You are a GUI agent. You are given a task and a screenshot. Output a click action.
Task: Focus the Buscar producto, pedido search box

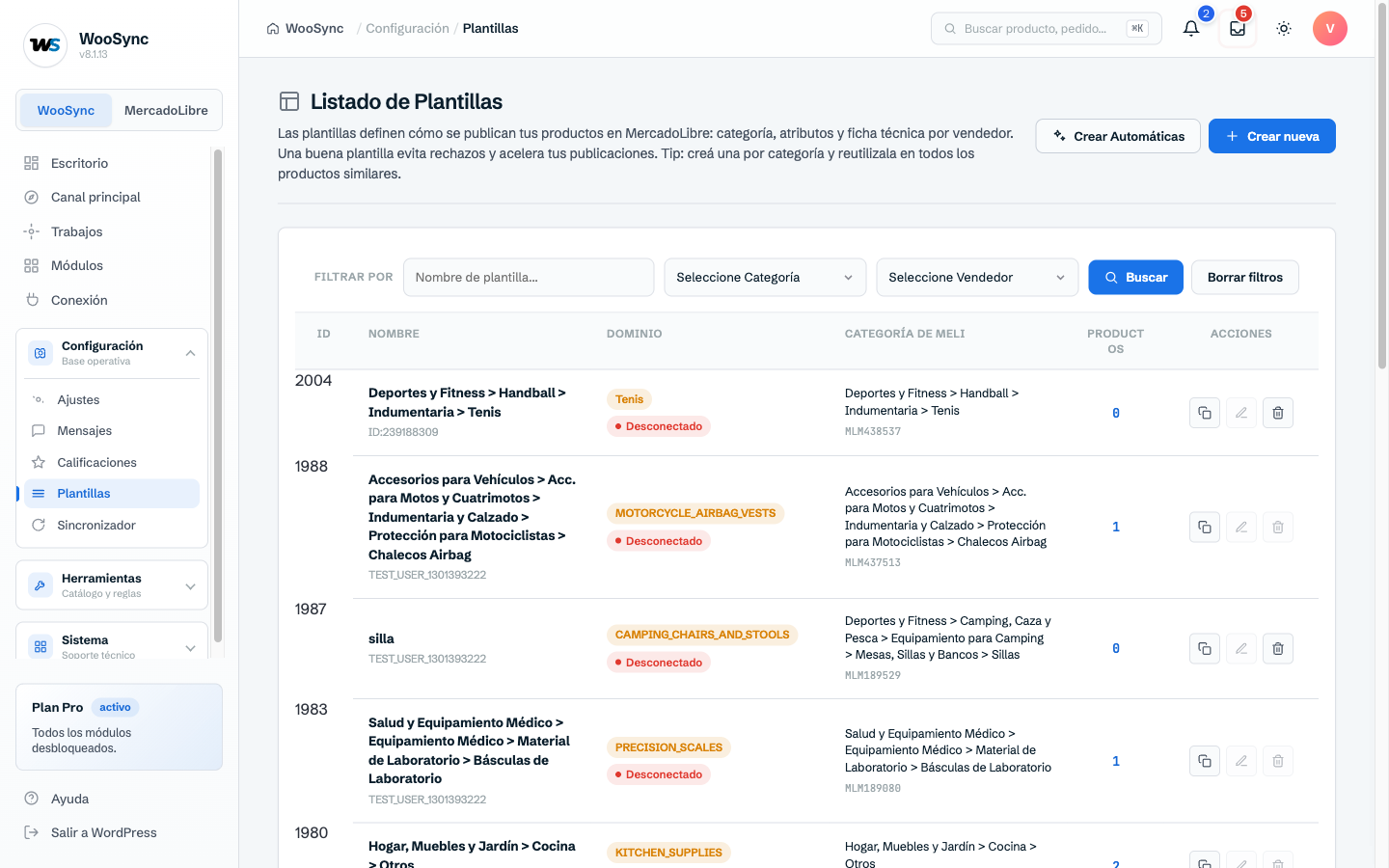click(1047, 28)
